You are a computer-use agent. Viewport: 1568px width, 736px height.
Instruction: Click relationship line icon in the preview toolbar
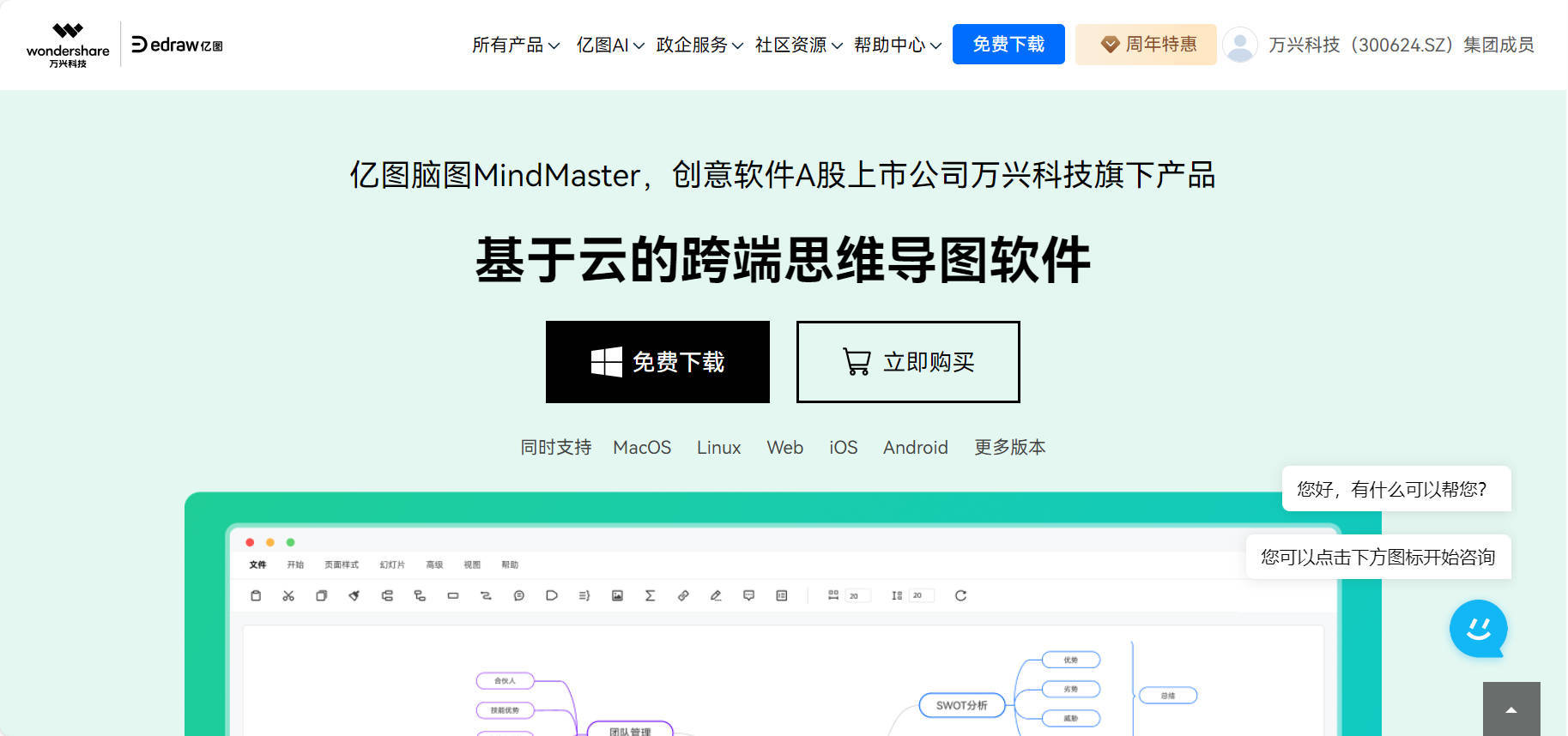pyautogui.click(x=486, y=595)
